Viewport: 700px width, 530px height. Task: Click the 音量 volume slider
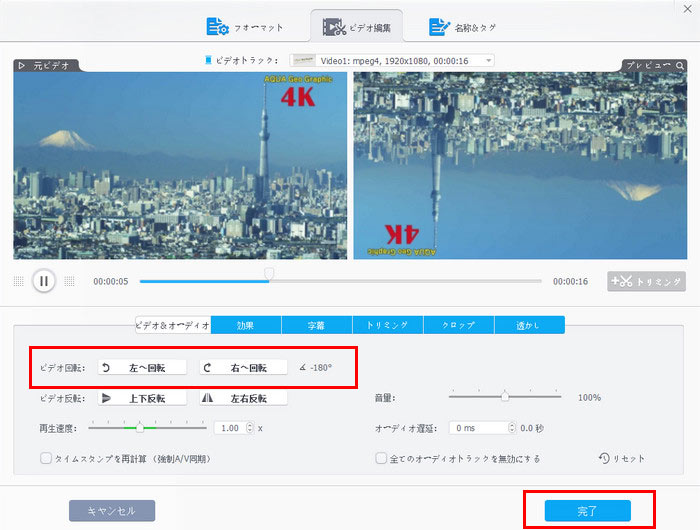pyautogui.click(x=505, y=397)
